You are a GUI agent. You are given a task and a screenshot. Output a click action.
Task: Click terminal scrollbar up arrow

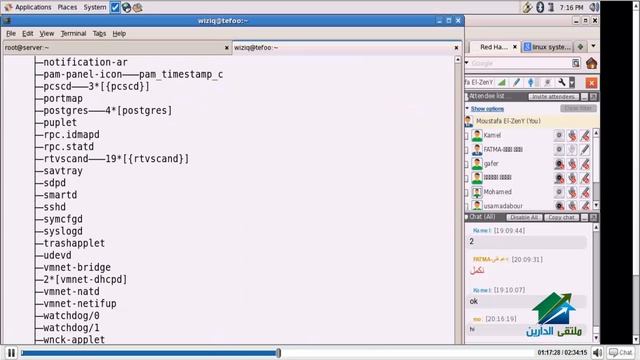pyautogui.click(x=458, y=60)
